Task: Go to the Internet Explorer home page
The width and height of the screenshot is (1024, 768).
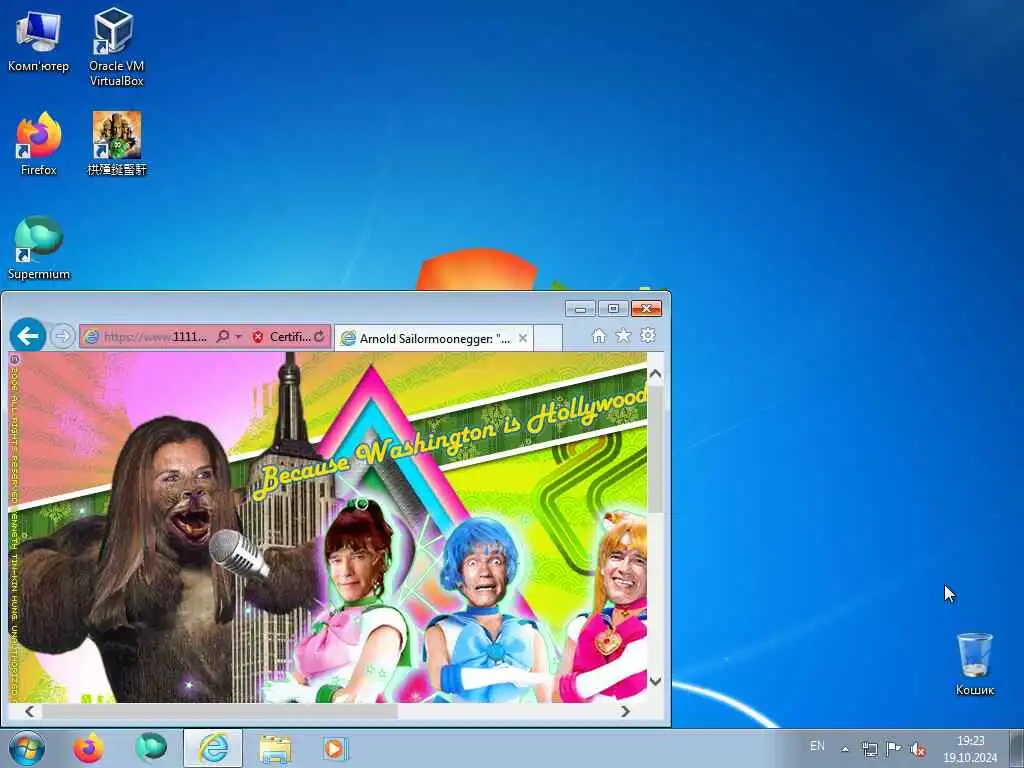Action: 599,336
